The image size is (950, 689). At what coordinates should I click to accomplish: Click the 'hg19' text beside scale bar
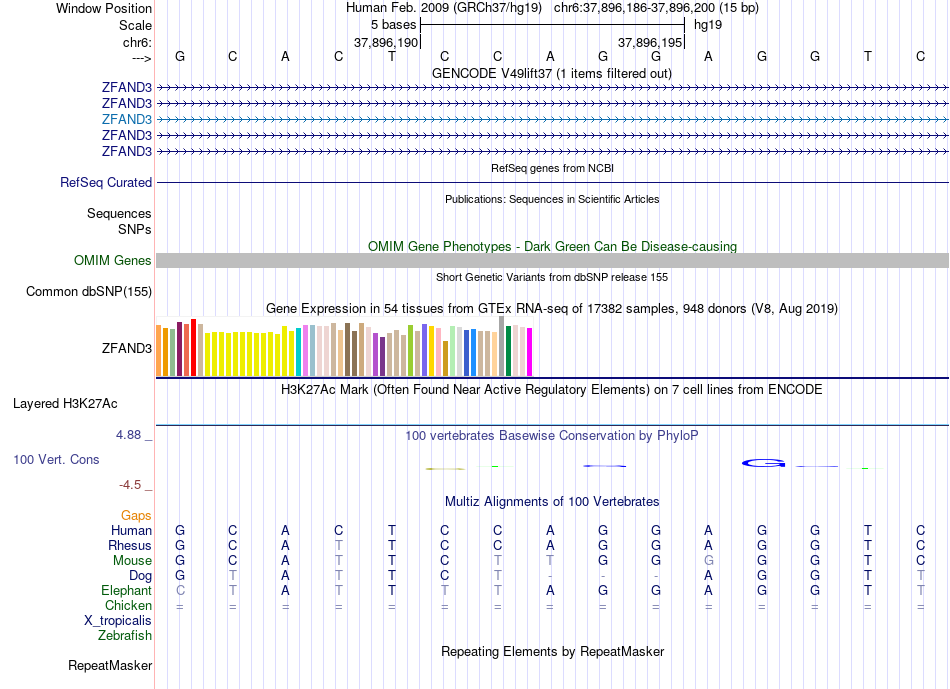(708, 25)
